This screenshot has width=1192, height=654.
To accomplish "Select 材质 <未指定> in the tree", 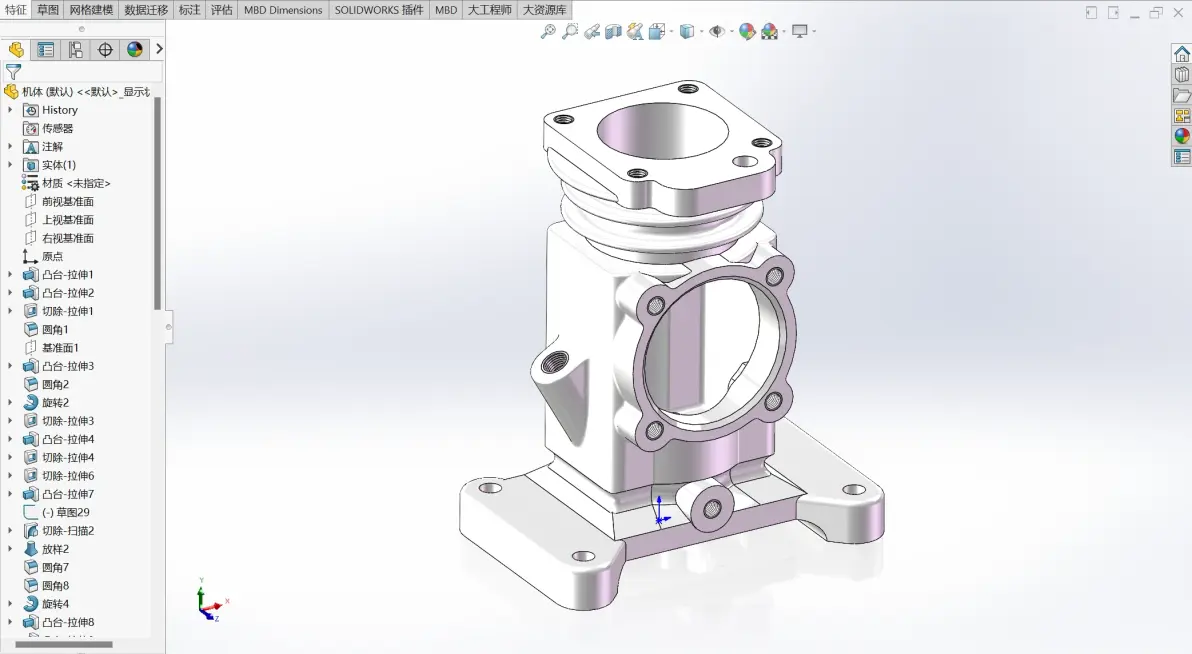I will point(76,183).
